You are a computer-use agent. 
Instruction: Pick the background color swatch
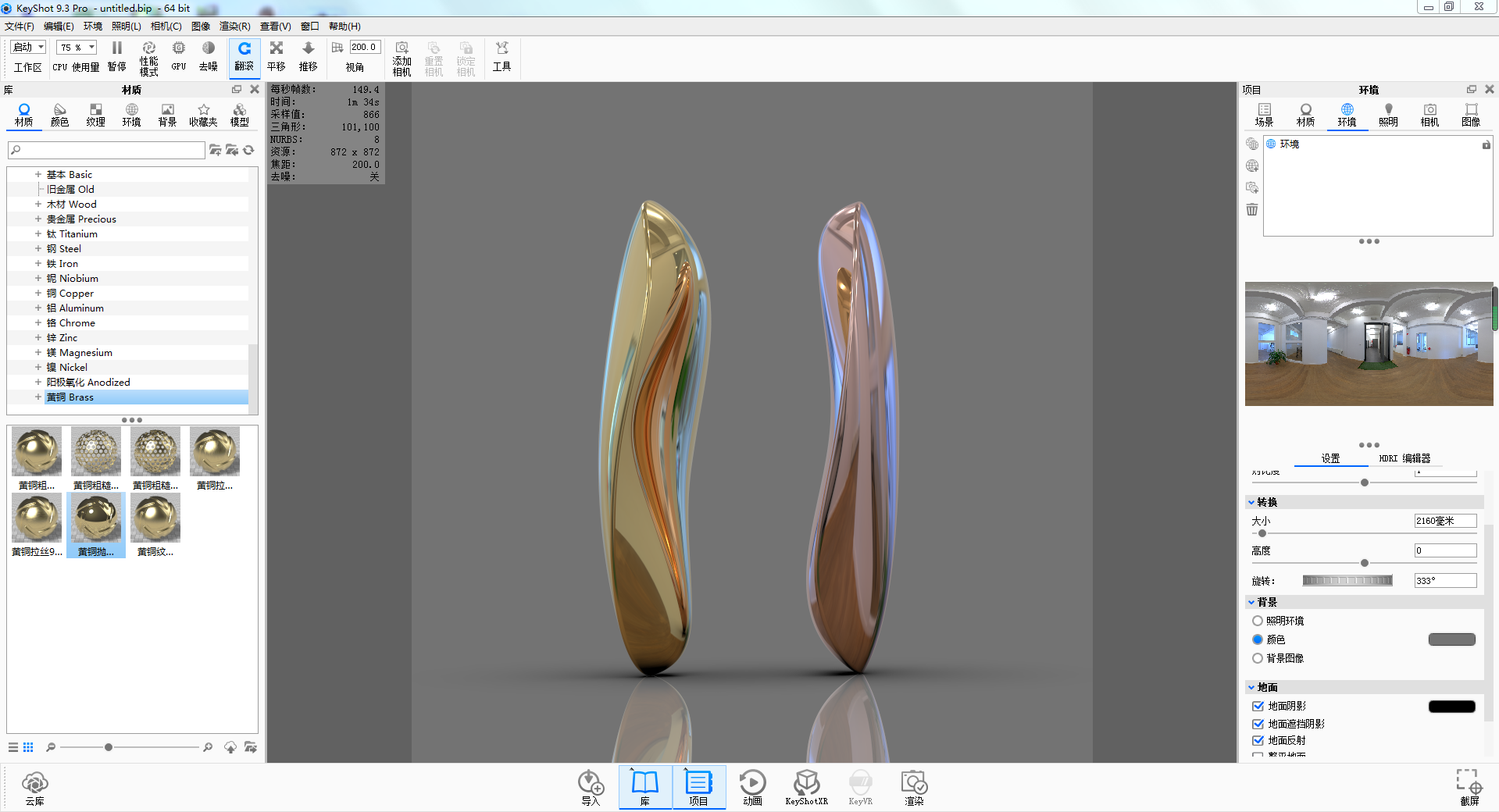[x=1451, y=639]
